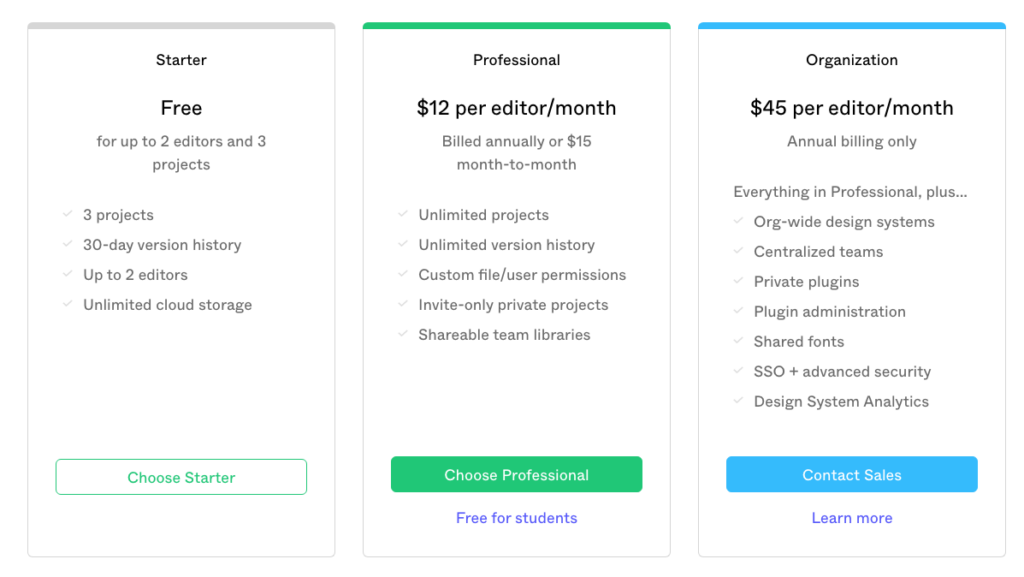Click the blue Contact Sales button

click(x=851, y=475)
